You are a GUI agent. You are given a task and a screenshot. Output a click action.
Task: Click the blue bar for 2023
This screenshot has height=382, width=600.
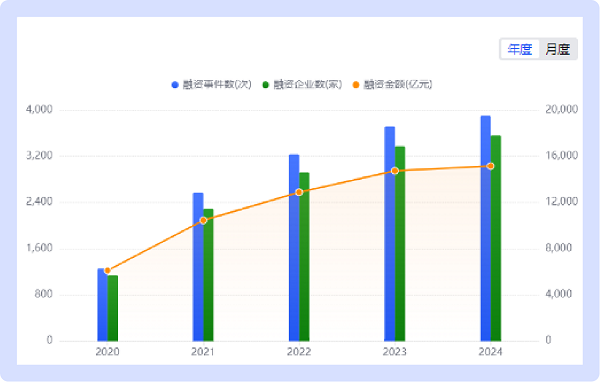tap(390, 234)
